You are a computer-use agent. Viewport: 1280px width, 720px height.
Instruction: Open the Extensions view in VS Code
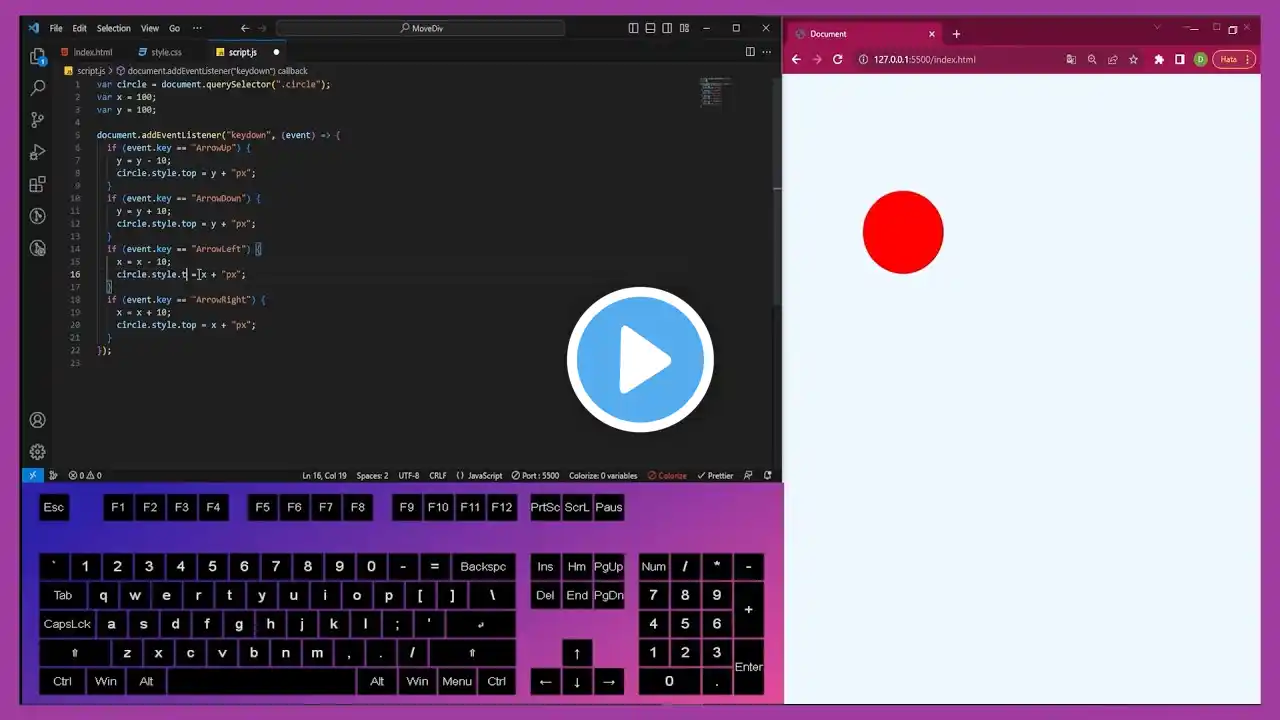pyautogui.click(x=38, y=184)
